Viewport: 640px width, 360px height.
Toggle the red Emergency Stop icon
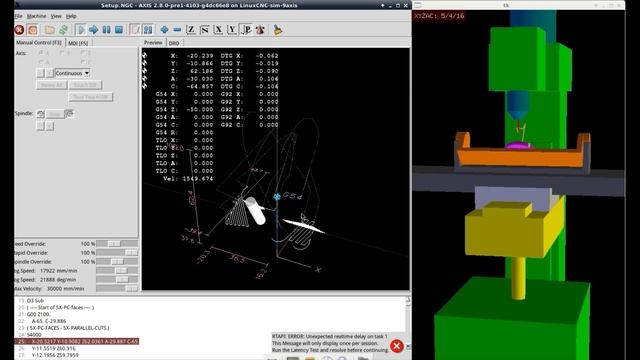19,30
